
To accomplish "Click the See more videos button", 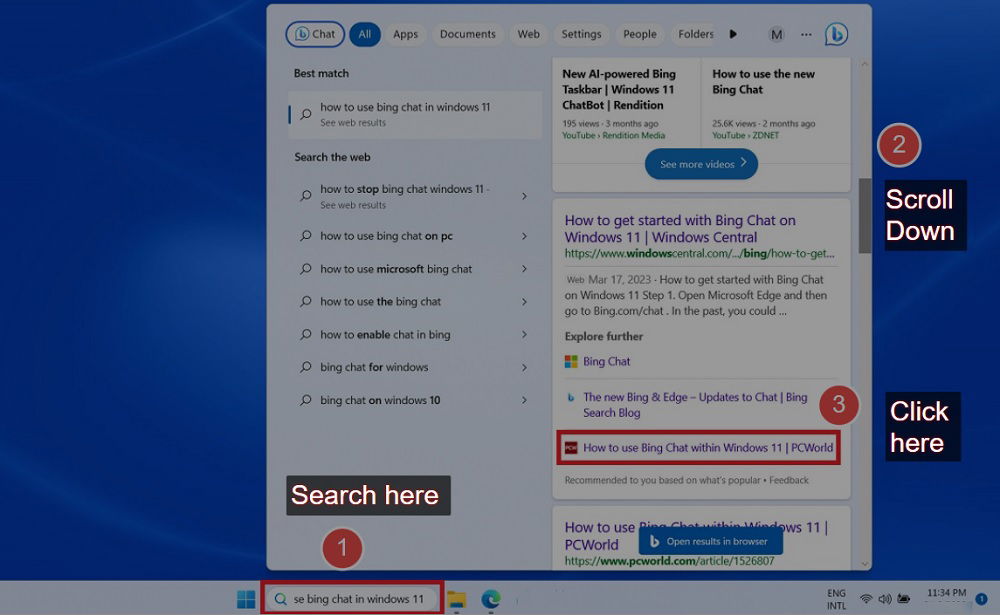I will (701, 164).
